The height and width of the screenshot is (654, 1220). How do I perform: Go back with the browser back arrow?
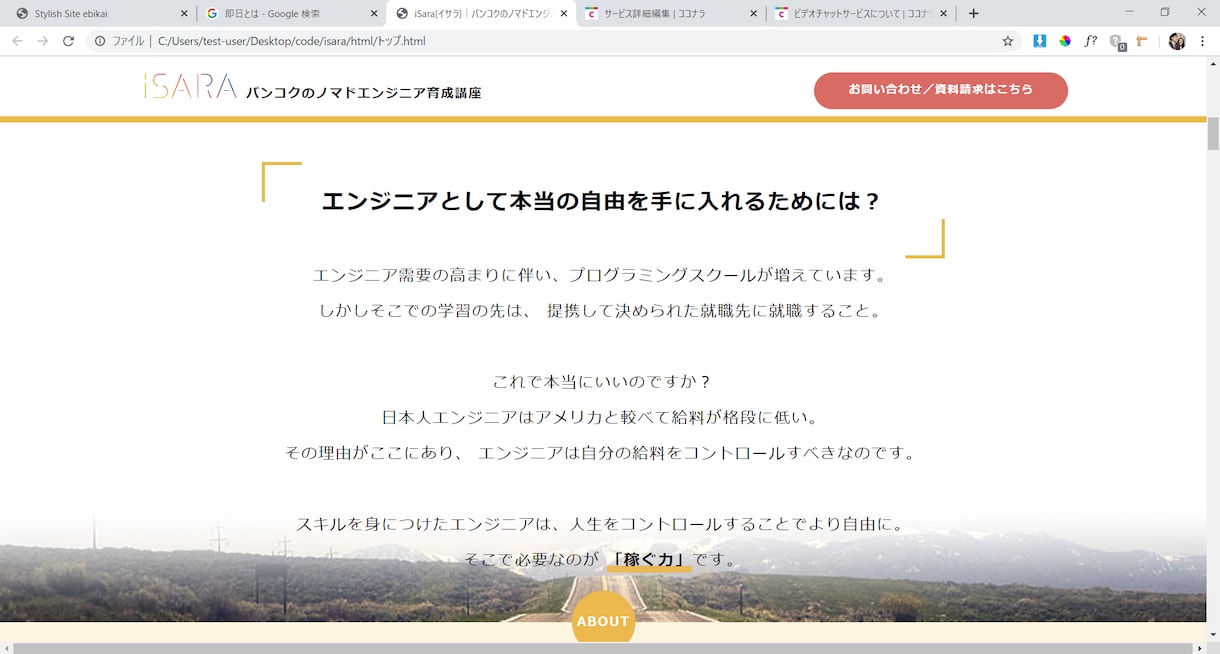(x=17, y=41)
